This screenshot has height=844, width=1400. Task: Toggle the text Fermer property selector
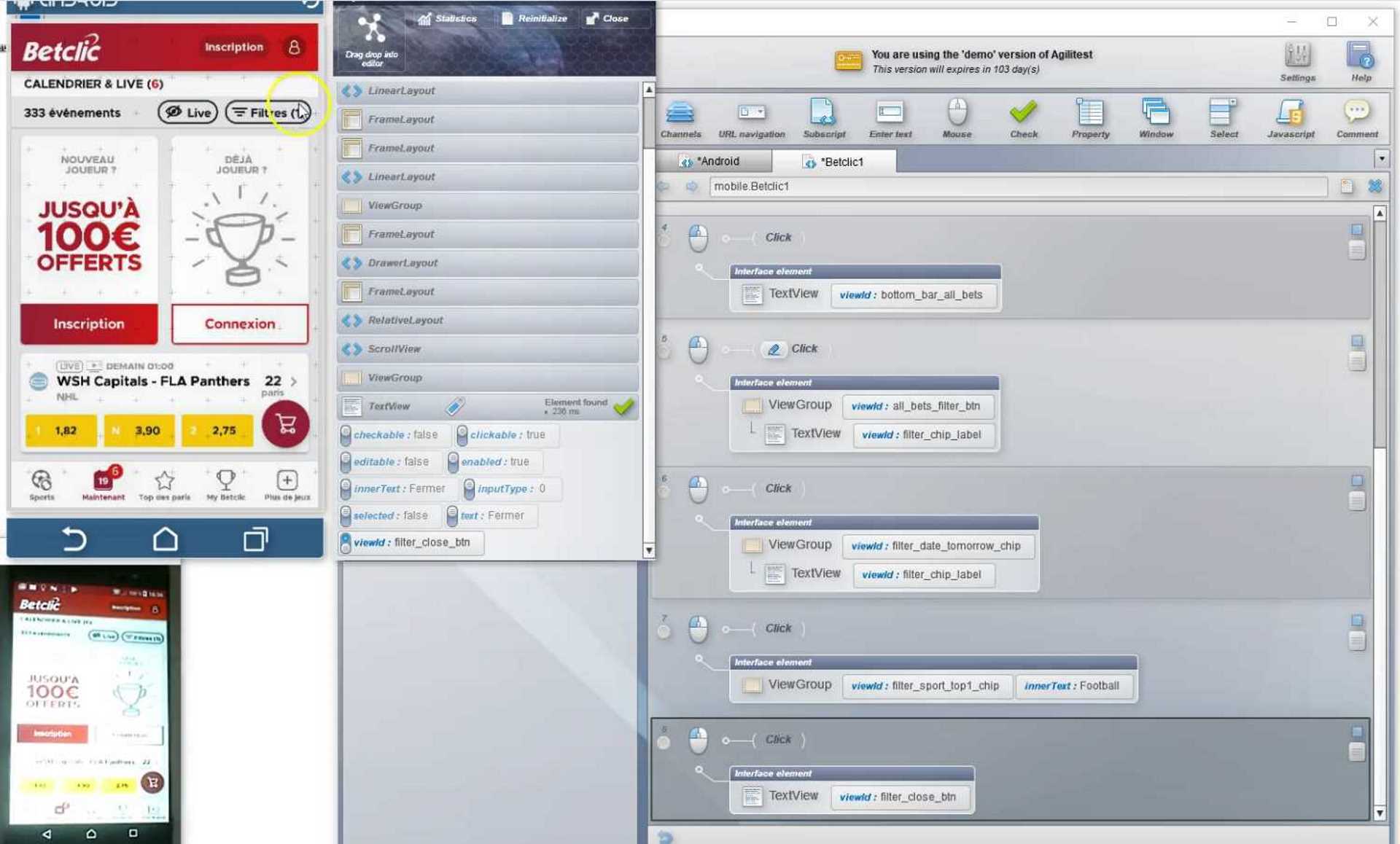(452, 516)
